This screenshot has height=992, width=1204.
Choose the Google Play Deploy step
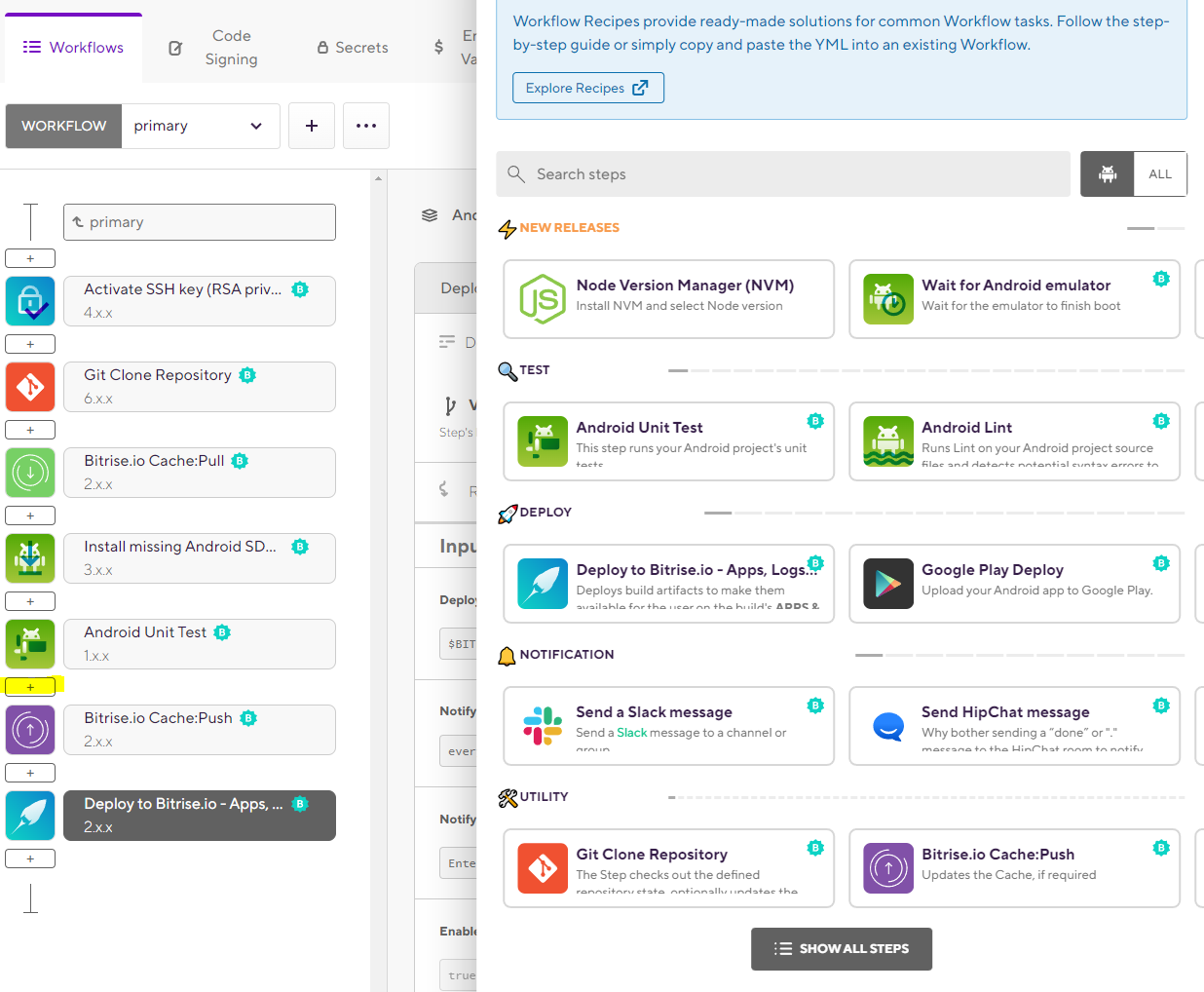click(x=1014, y=584)
